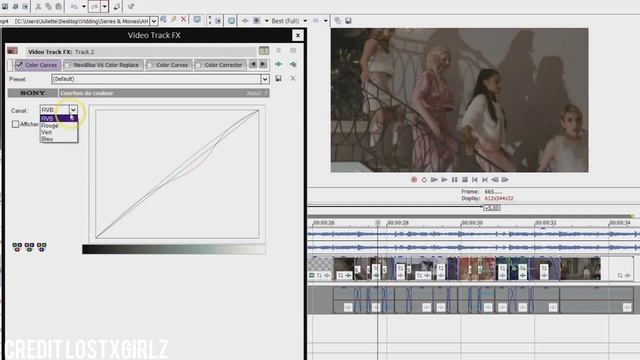Image resolution: width=640 pixels, height=360 pixels.
Task: Toggle the Color Corrector checkbox
Action: point(198,65)
